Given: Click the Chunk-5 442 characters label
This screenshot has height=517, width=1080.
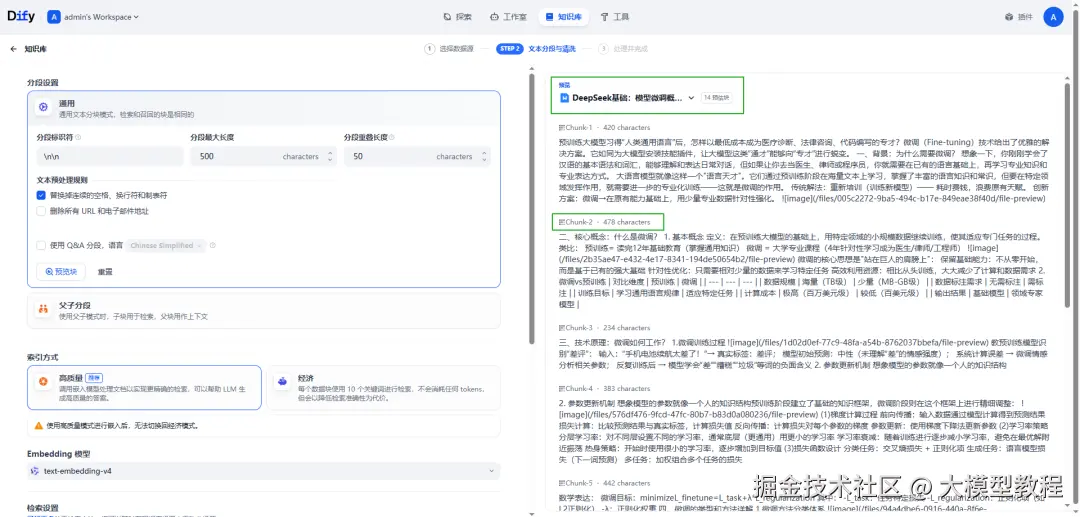Looking at the screenshot, I should pos(604,483).
